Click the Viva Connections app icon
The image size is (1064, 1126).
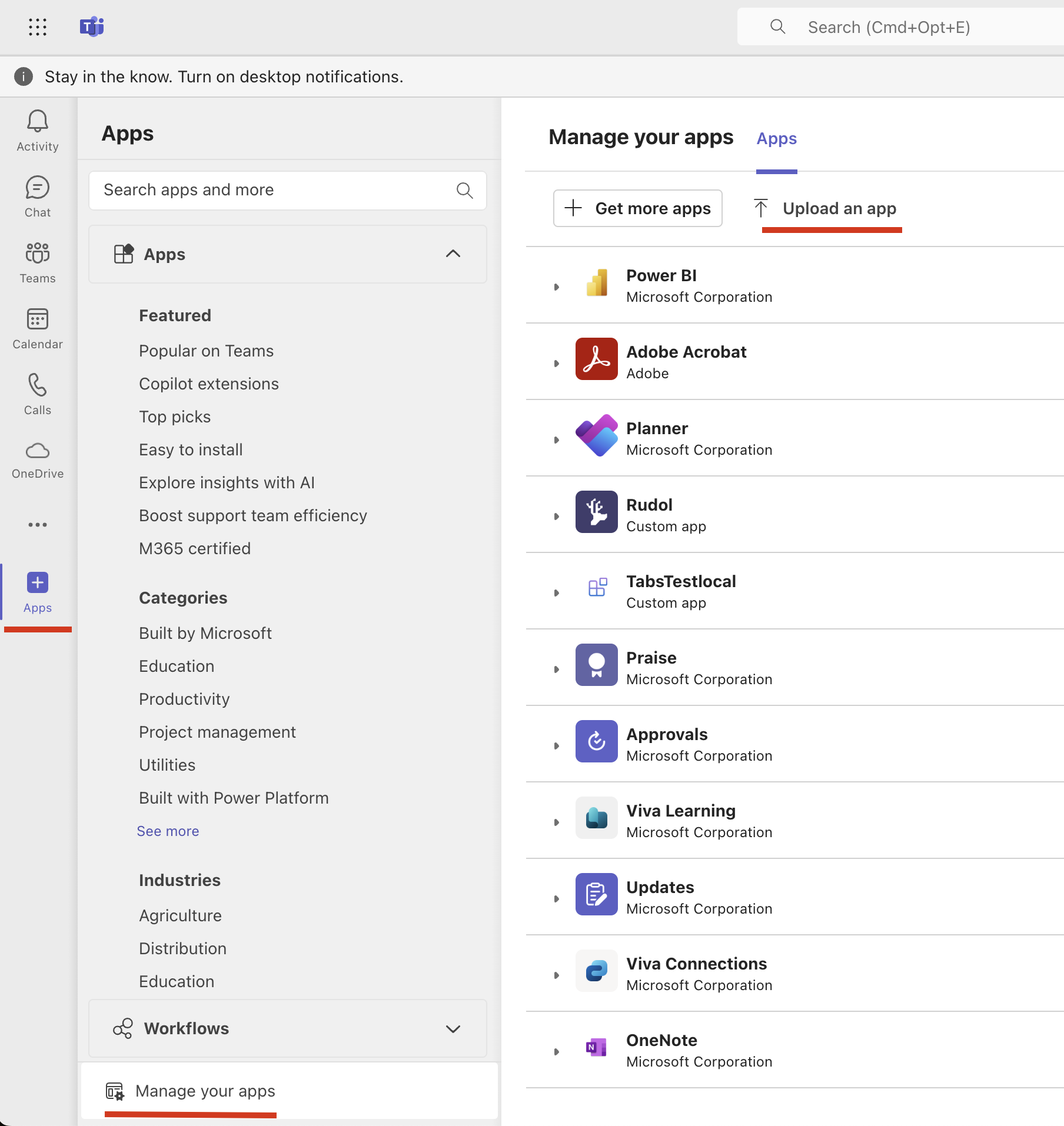coord(597,971)
